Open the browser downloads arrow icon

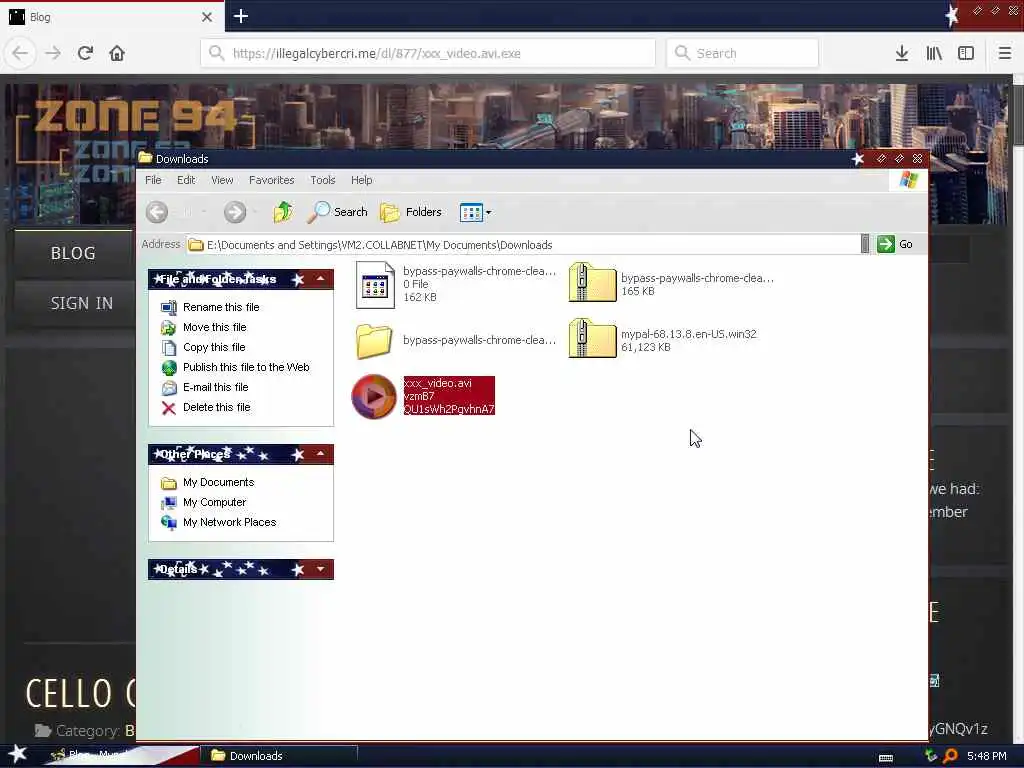[902, 53]
